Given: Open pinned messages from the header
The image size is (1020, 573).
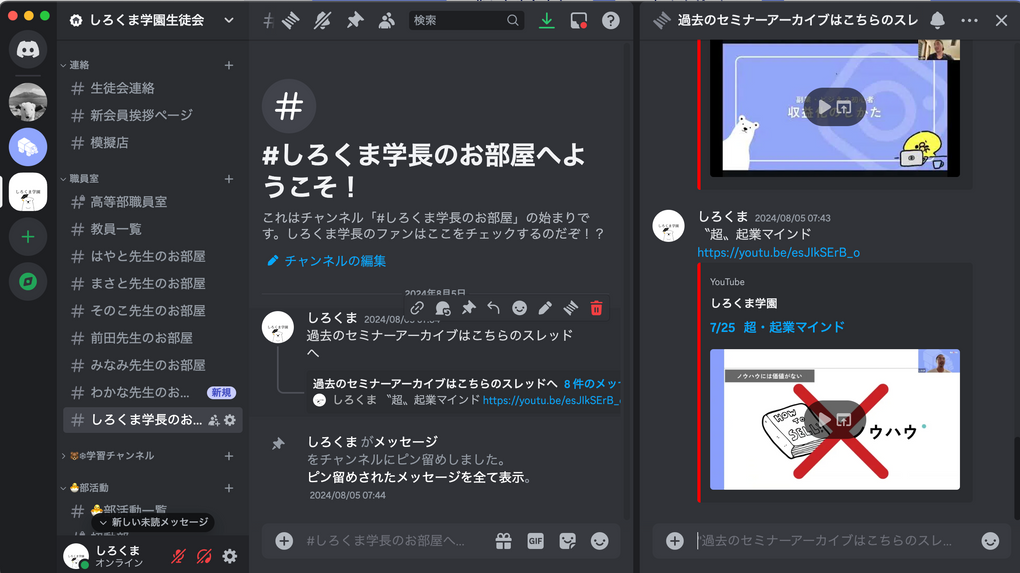Looking at the screenshot, I should pyautogui.click(x=354, y=20).
